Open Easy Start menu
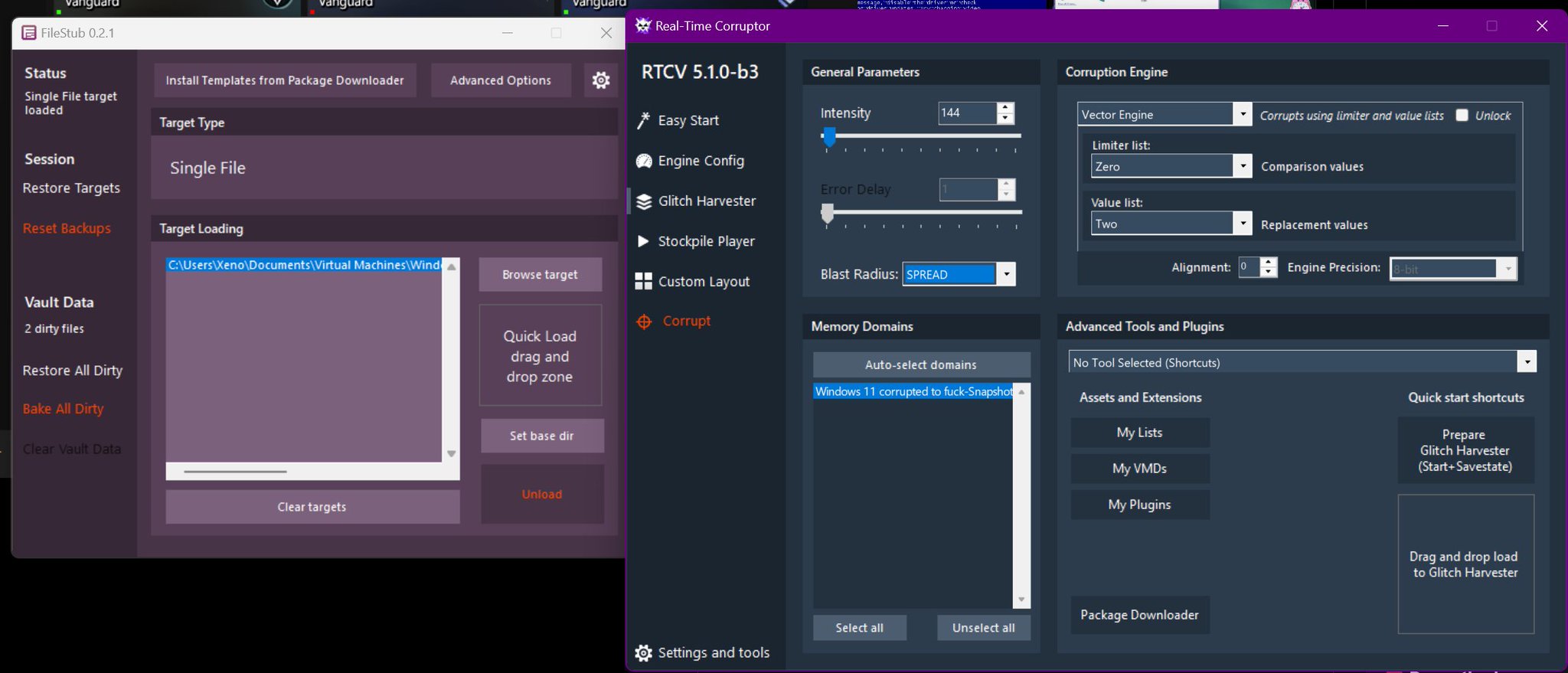Screen dimensions: 1568x673 click(x=688, y=120)
